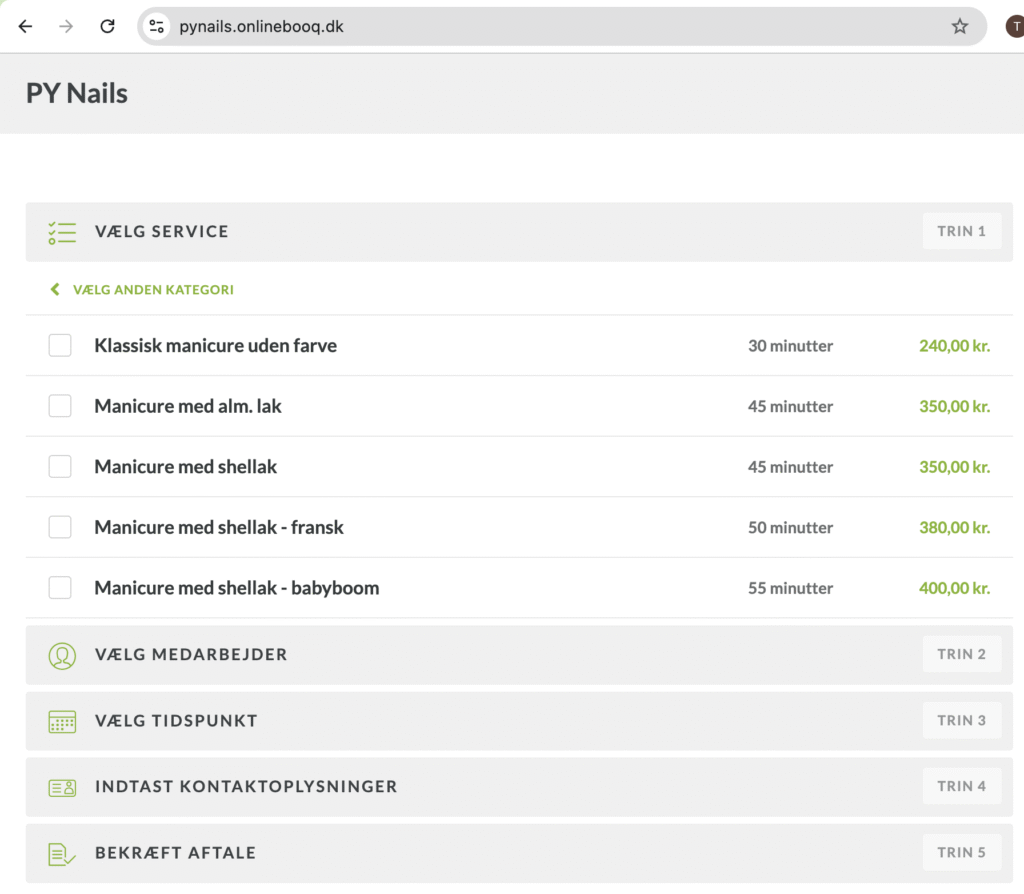Select the Manicure med alm. lak checkbox

60,406
